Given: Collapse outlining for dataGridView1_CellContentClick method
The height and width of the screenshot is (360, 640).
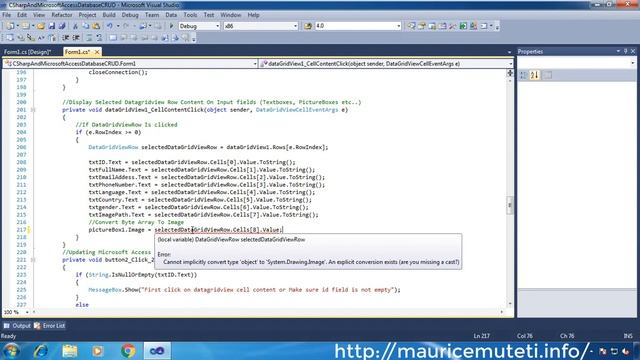Looking at the screenshot, I should click(33, 110).
